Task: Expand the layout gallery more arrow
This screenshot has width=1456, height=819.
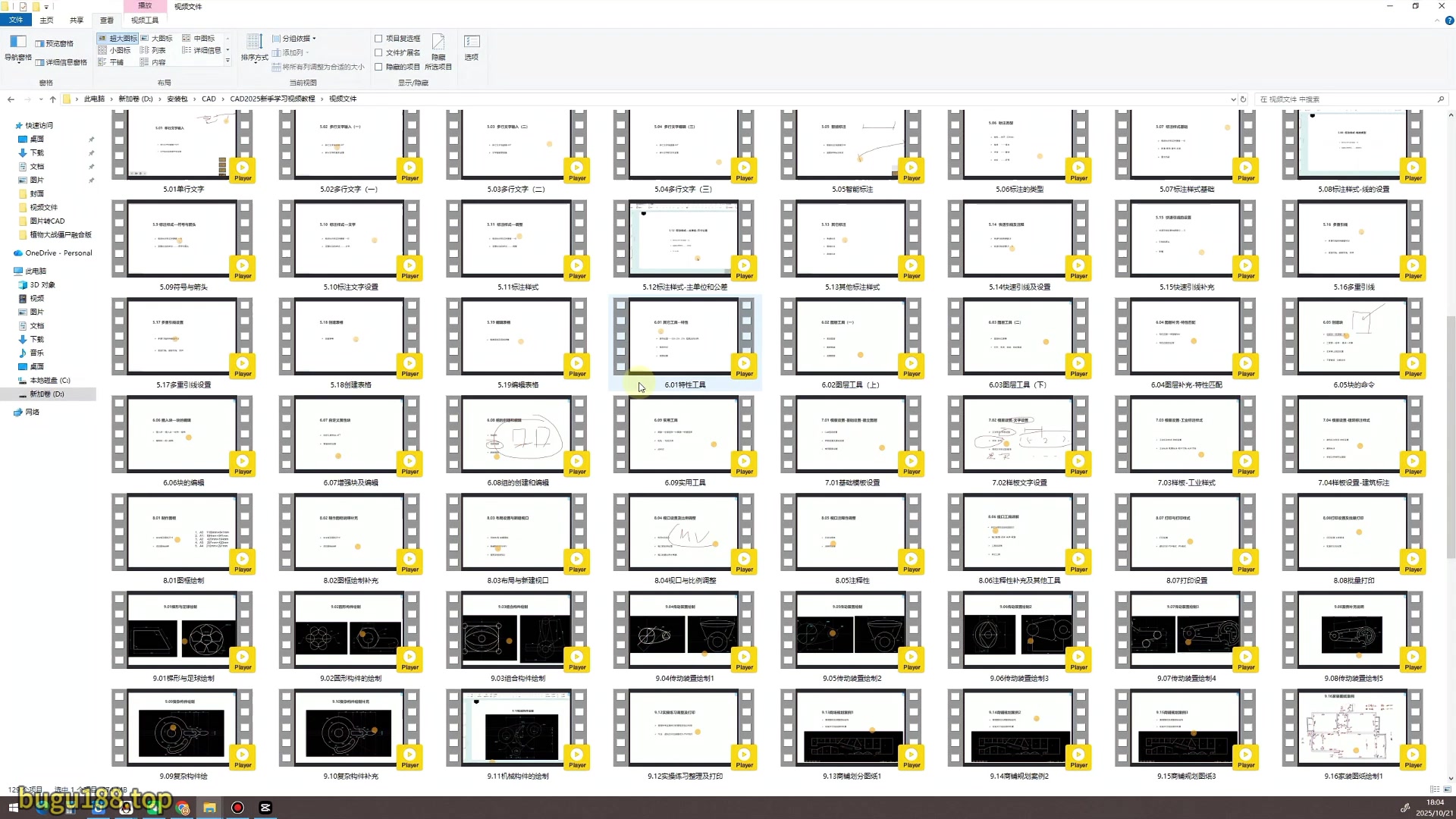Action: 227,61
